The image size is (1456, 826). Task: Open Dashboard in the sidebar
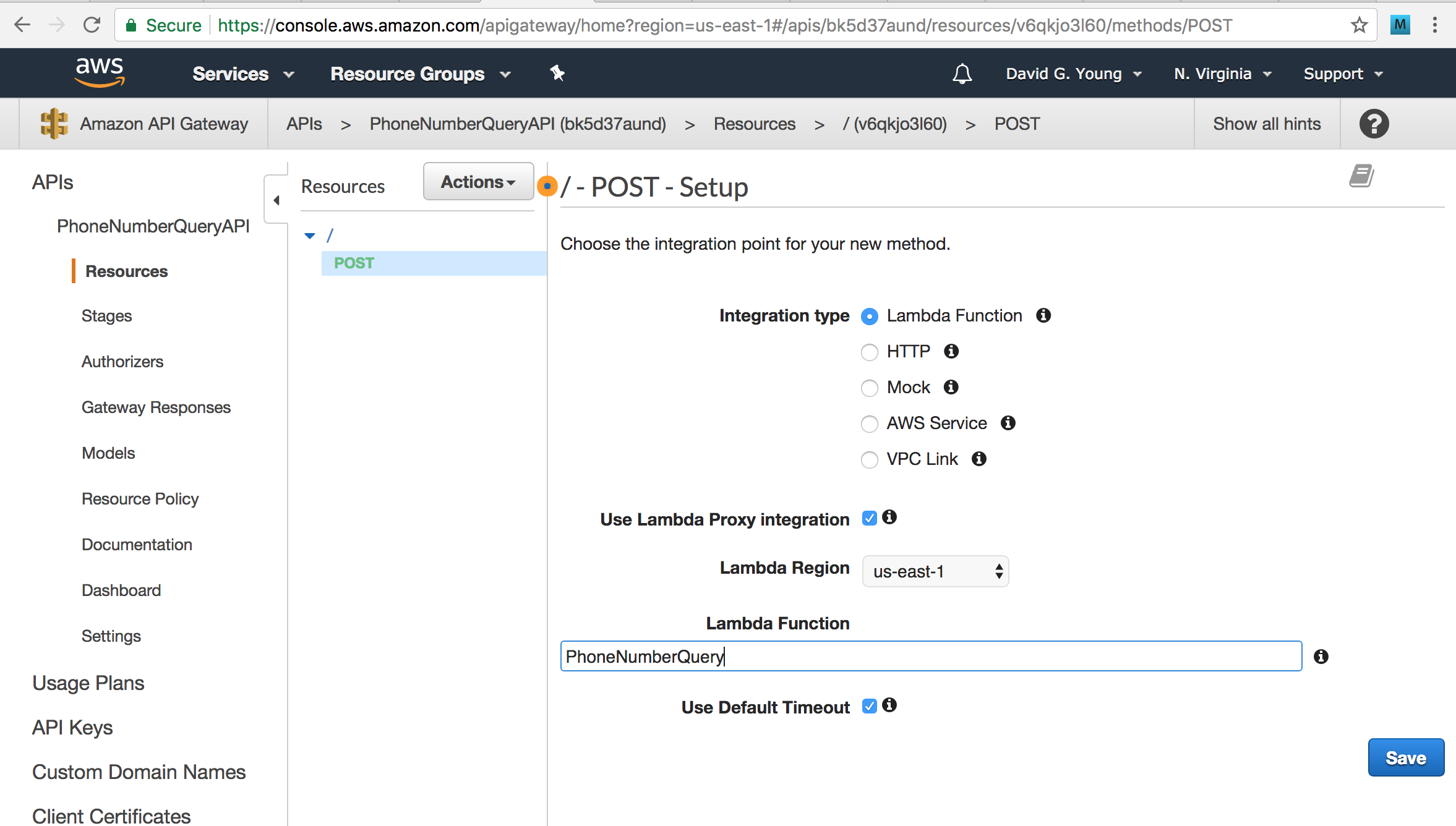click(x=121, y=590)
